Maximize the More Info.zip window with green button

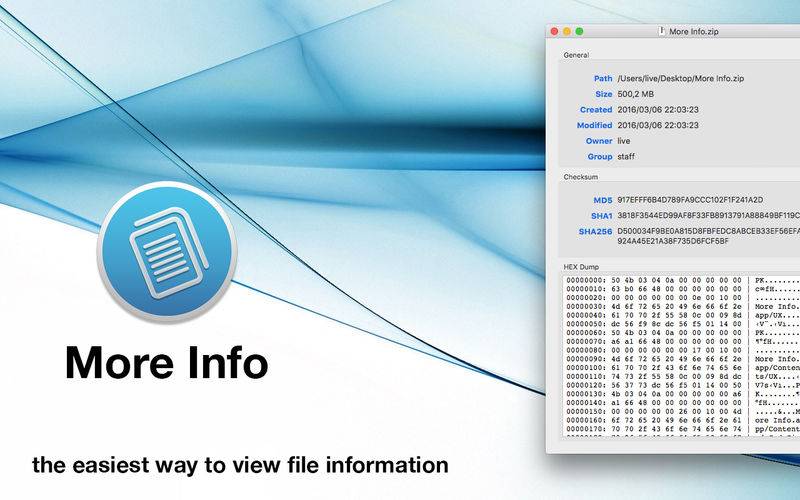click(580, 32)
